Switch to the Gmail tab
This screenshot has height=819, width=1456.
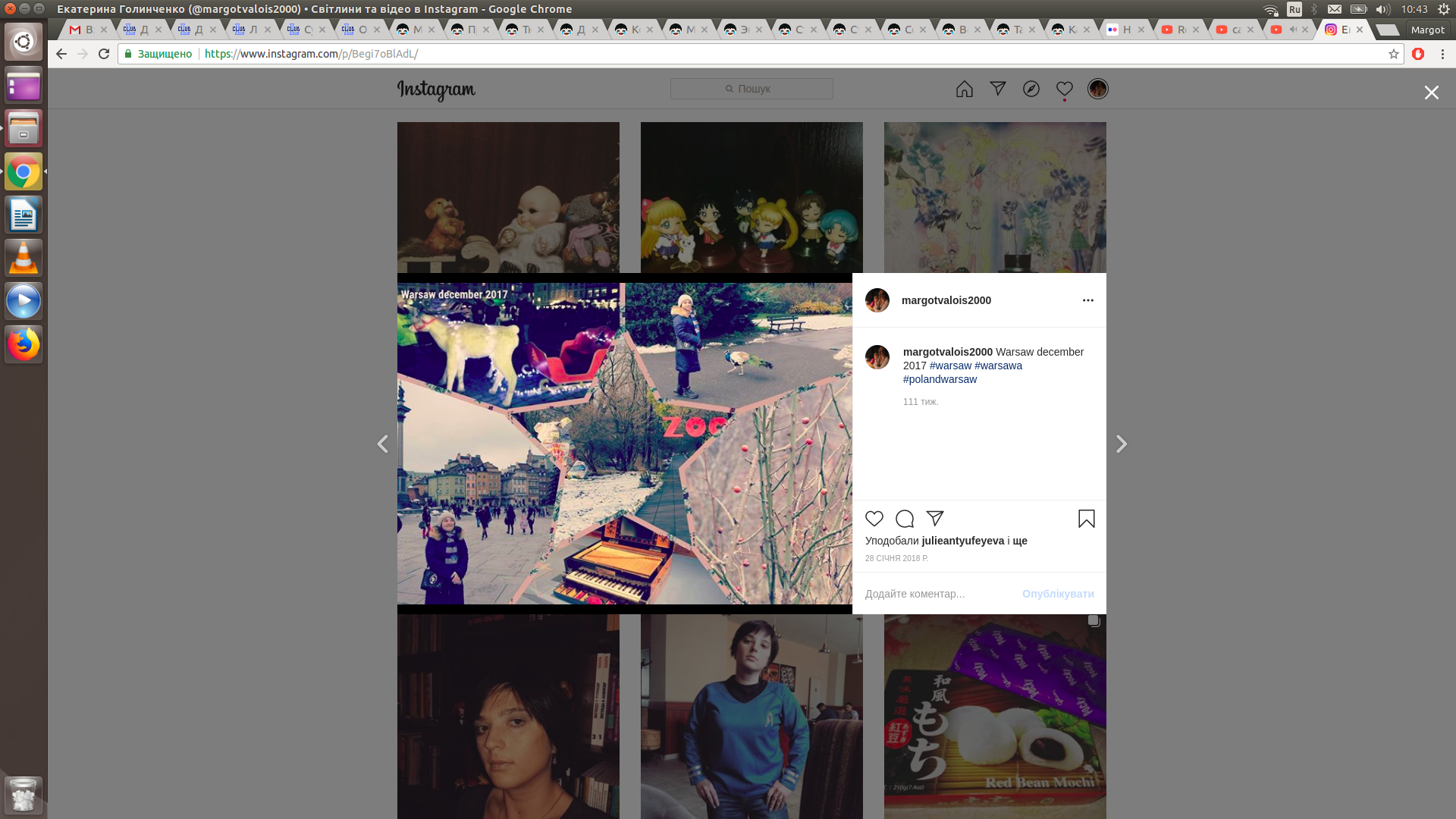[x=87, y=30]
